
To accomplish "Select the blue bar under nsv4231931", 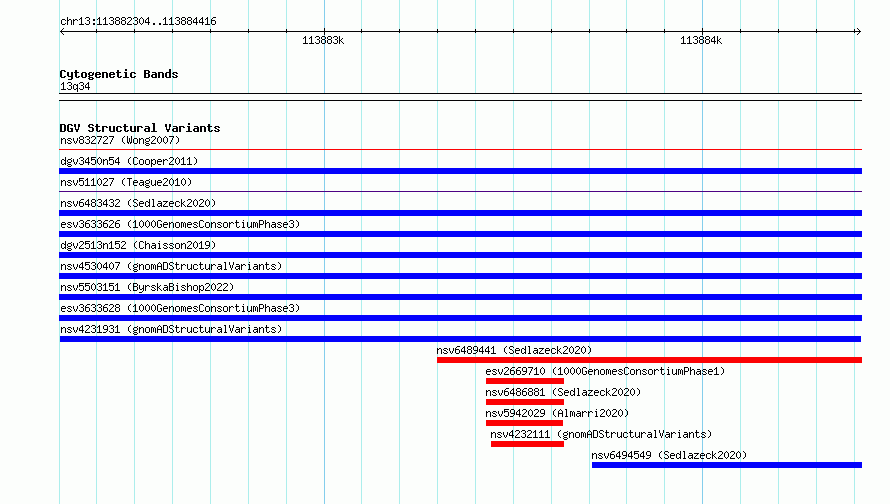I will [460, 339].
